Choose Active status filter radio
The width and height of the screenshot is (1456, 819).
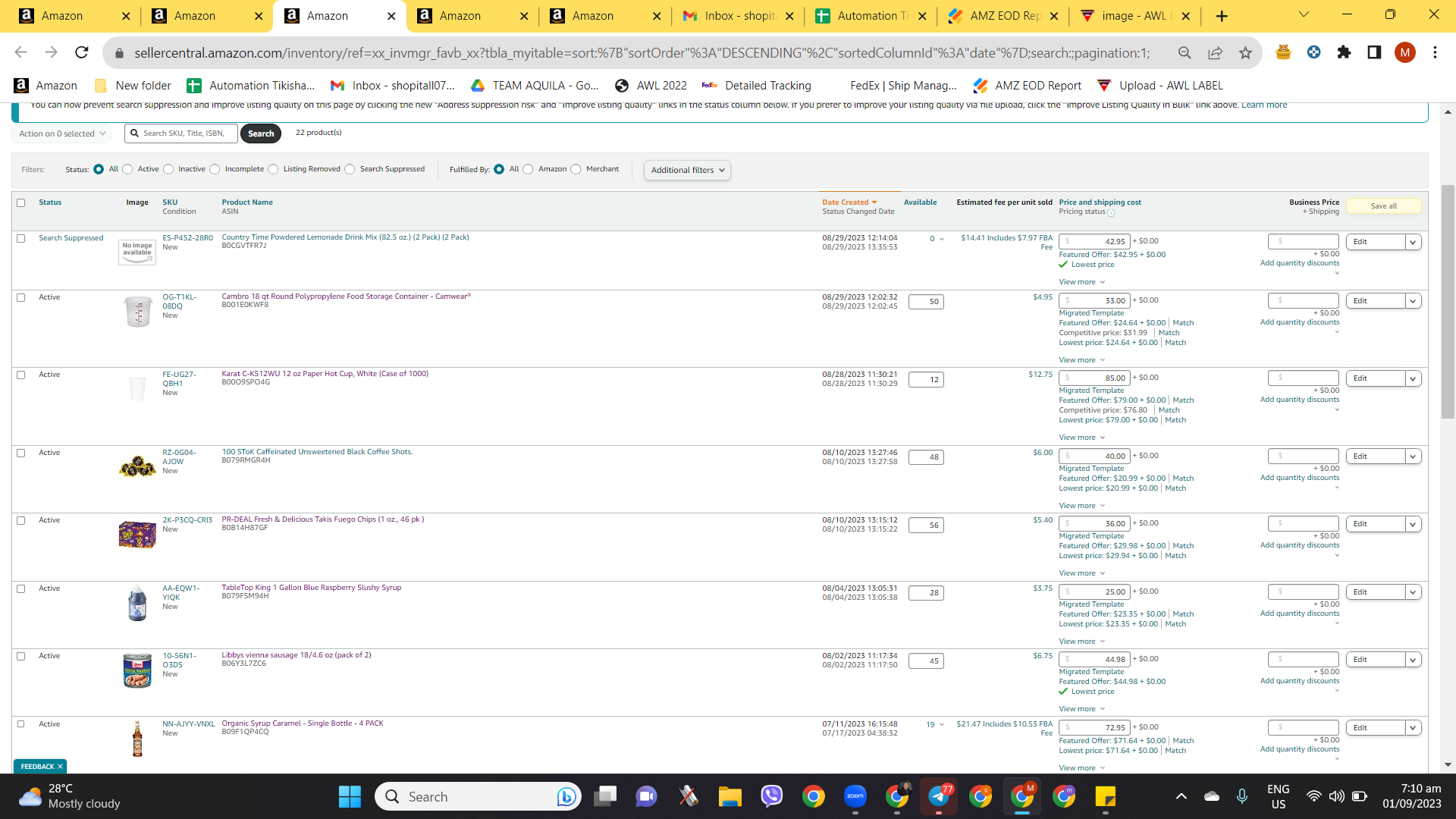coord(127,169)
